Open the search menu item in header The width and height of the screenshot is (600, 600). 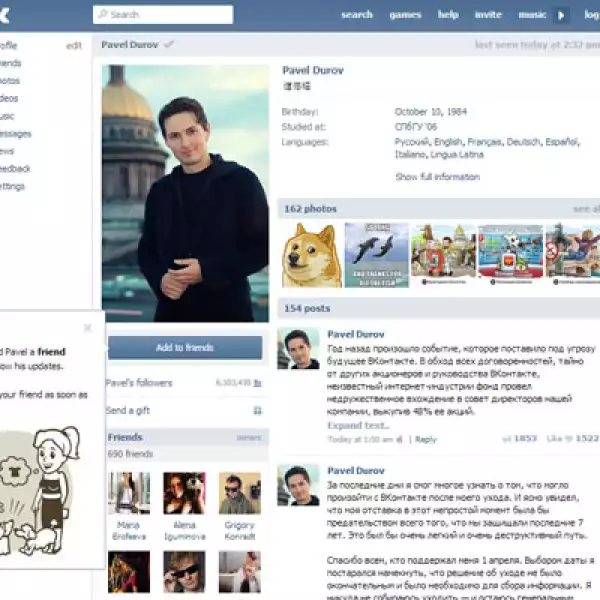[357, 15]
